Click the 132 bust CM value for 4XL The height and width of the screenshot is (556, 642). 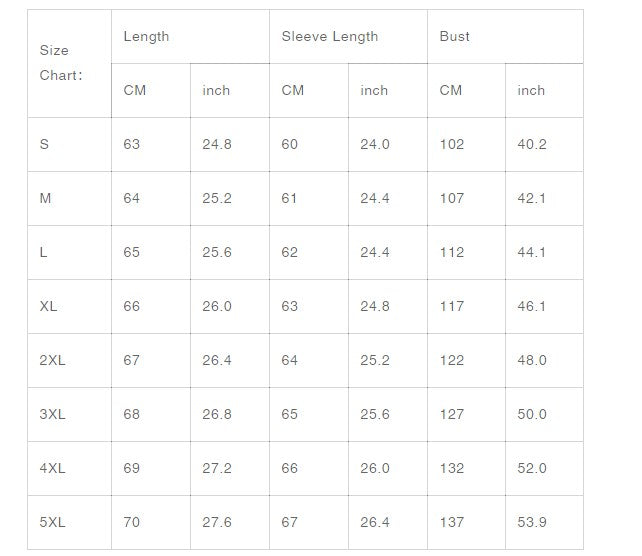coord(452,469)
